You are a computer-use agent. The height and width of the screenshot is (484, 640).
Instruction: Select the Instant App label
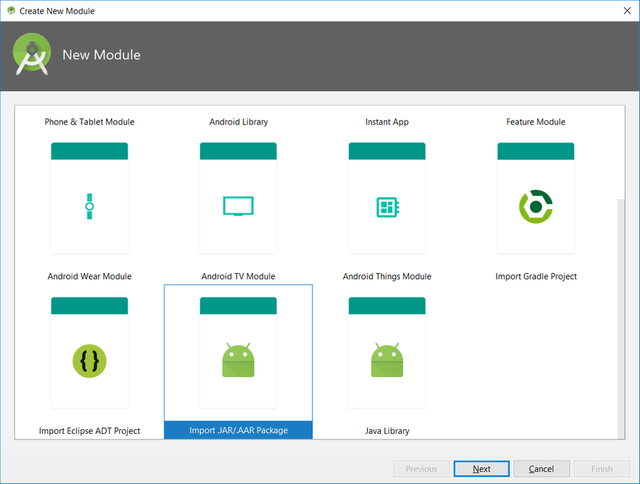386,122
